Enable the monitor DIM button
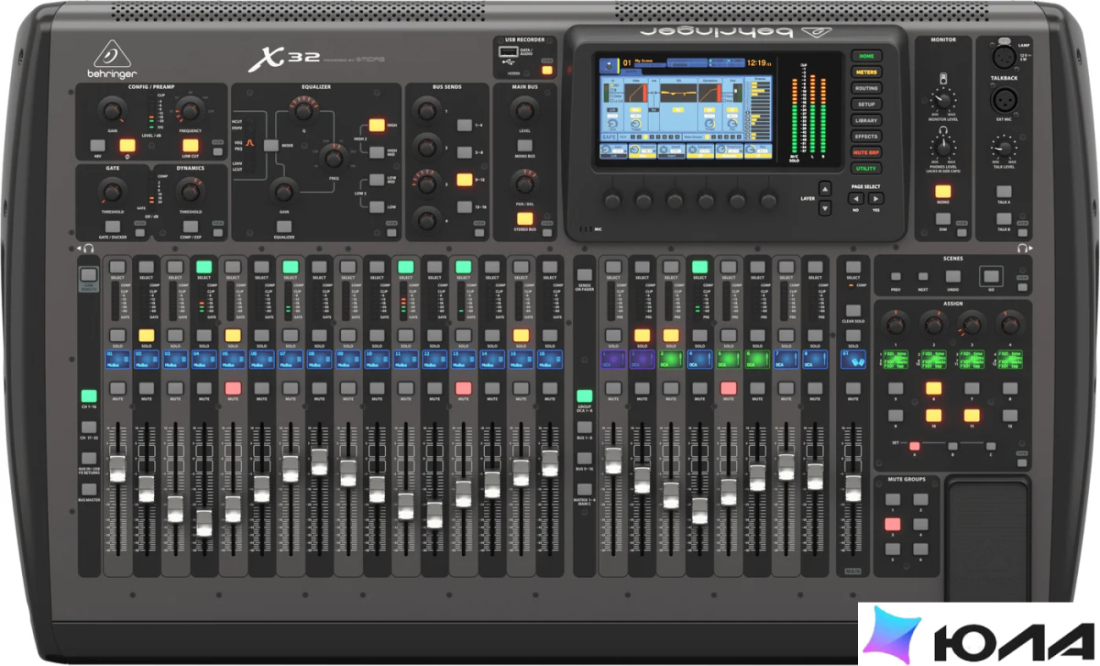 [943, 219]
